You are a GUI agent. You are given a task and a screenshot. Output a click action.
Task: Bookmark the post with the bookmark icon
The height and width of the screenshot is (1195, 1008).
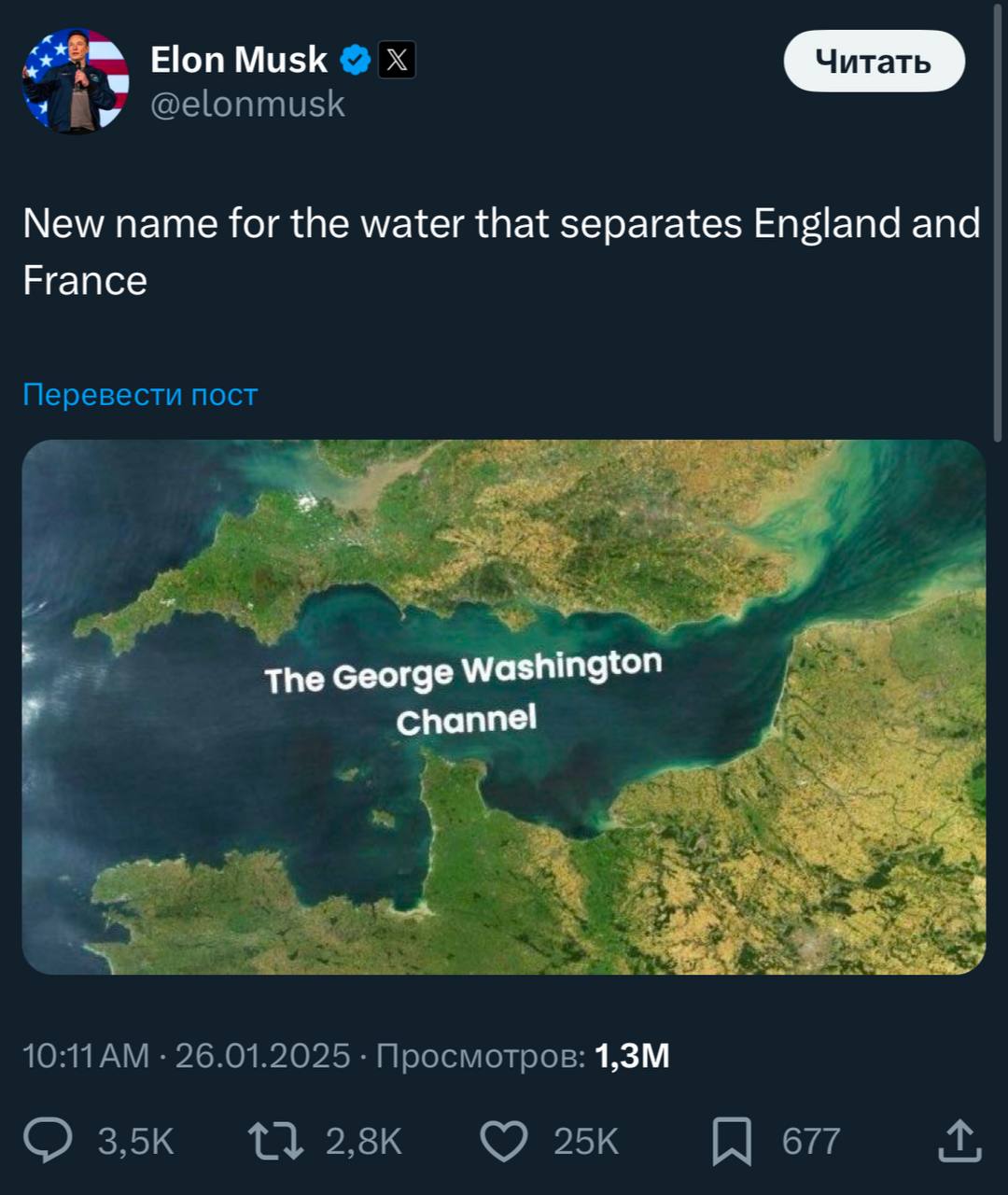click(x=732, y=1141)
